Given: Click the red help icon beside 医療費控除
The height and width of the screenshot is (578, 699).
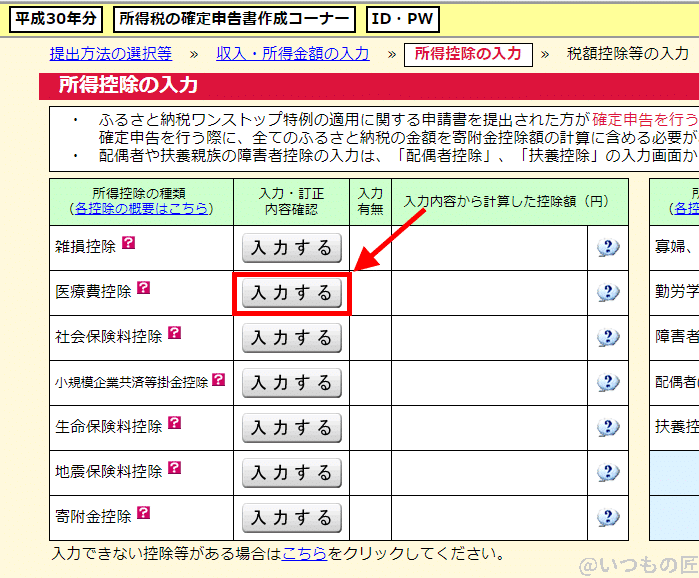Looking at the screenshot, I should 143,288.
